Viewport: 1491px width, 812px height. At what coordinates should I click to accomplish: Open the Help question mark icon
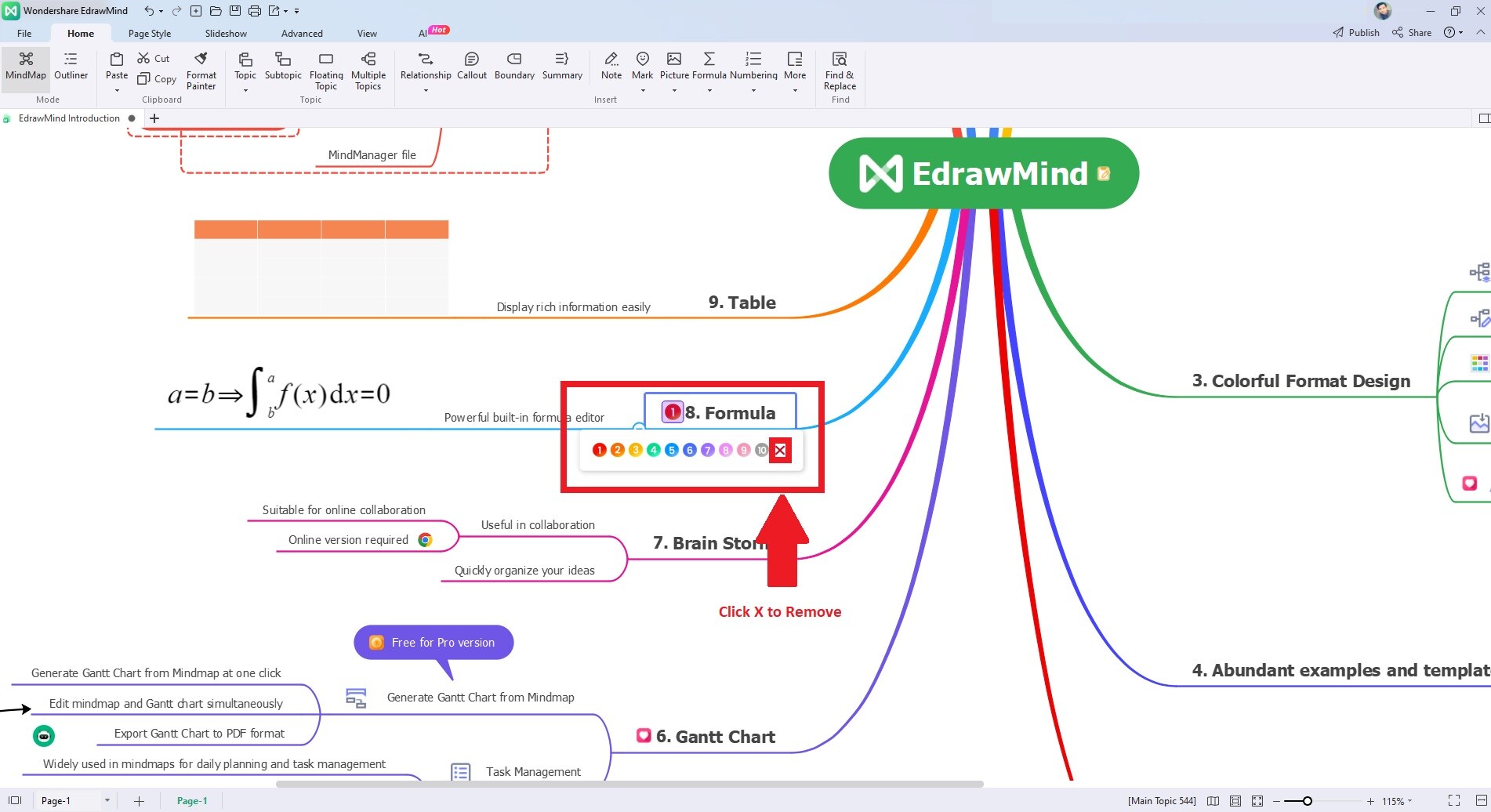1449,32
